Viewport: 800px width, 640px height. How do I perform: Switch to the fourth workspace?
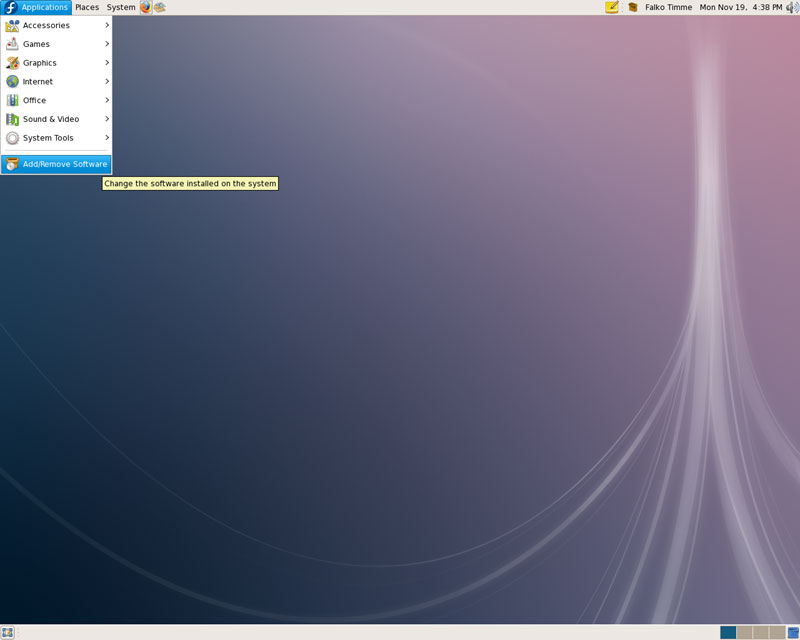777,633
